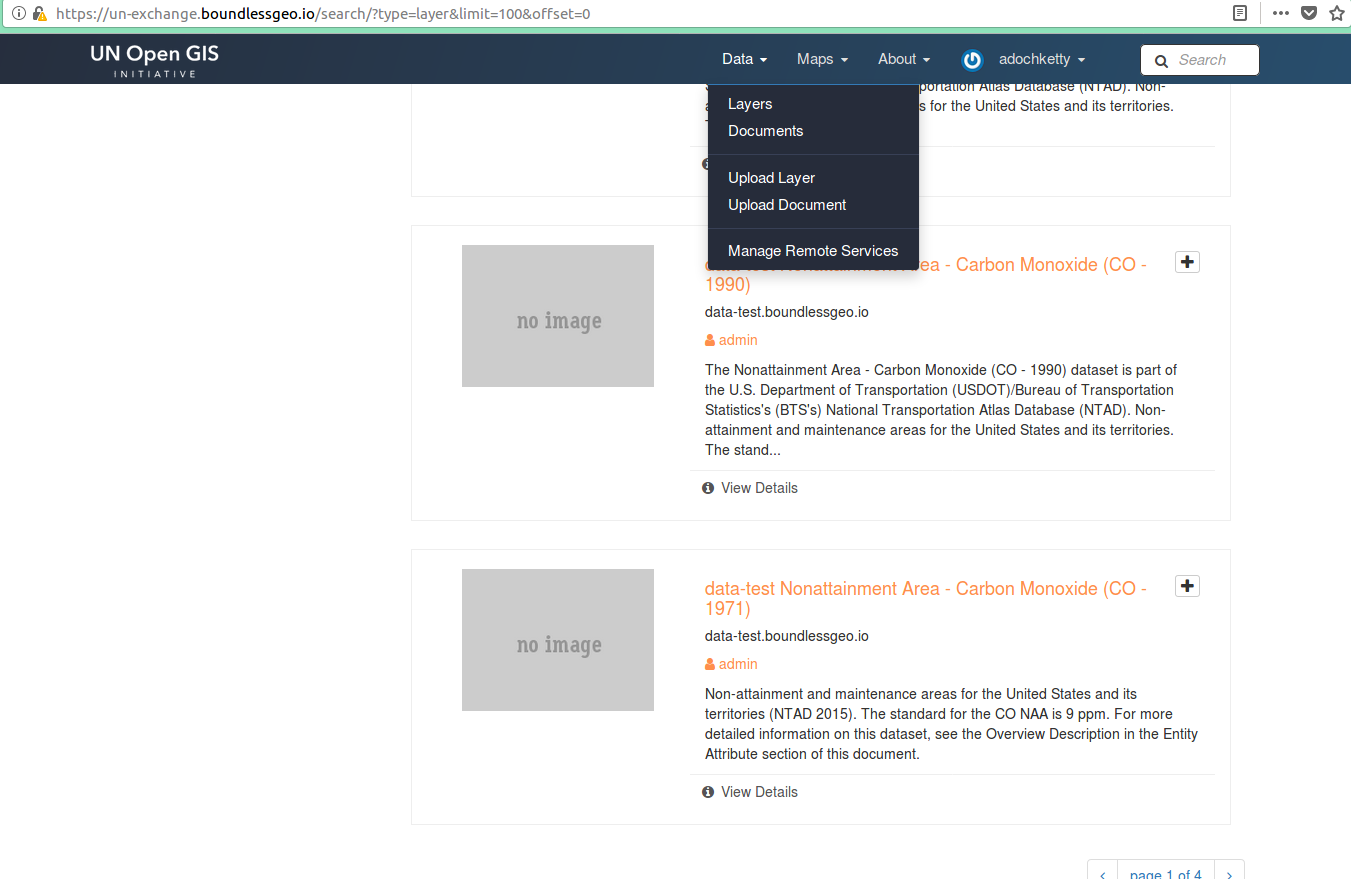Click the site information icon in the URL bar

pyautogui.click(x=18, y=14)
